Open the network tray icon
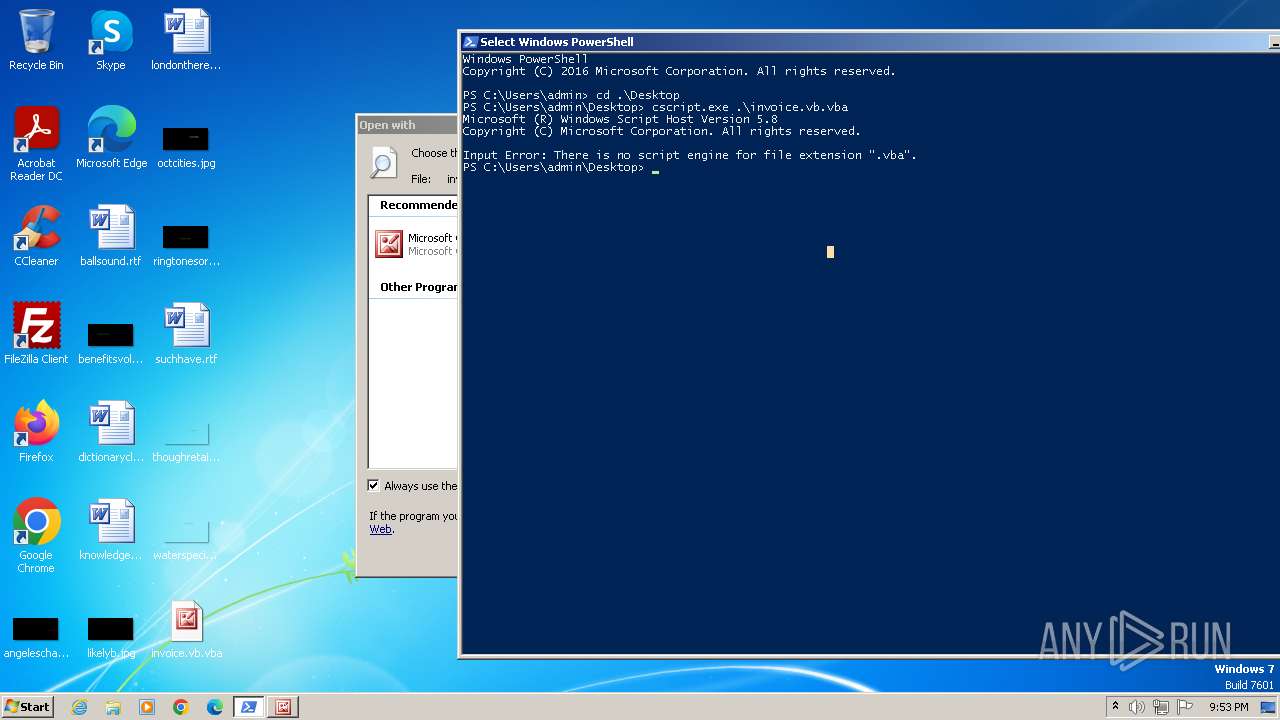This screenshot has width=1280, height=720. pyautogui.click(x=1161, y=707)
